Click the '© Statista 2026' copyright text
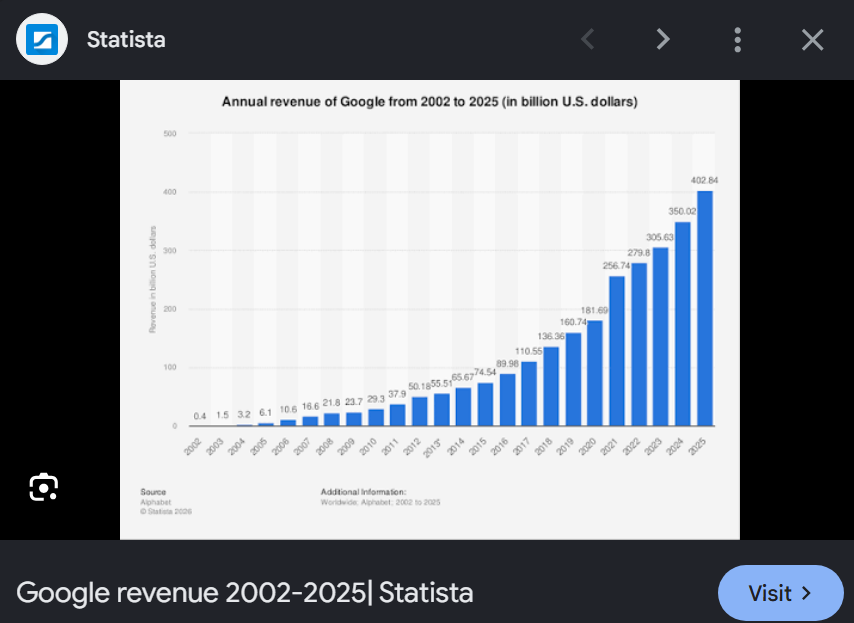Viewport: 854px width, 623px height. pos(166,511)
